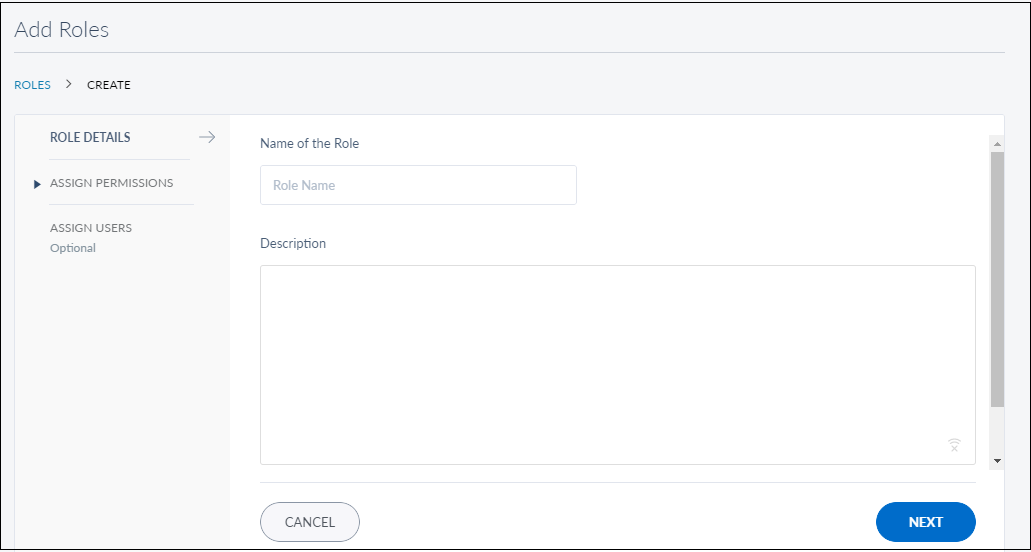1031x552 pixels.
Task: Click the icon in the Description box corner
Action: 954,445
